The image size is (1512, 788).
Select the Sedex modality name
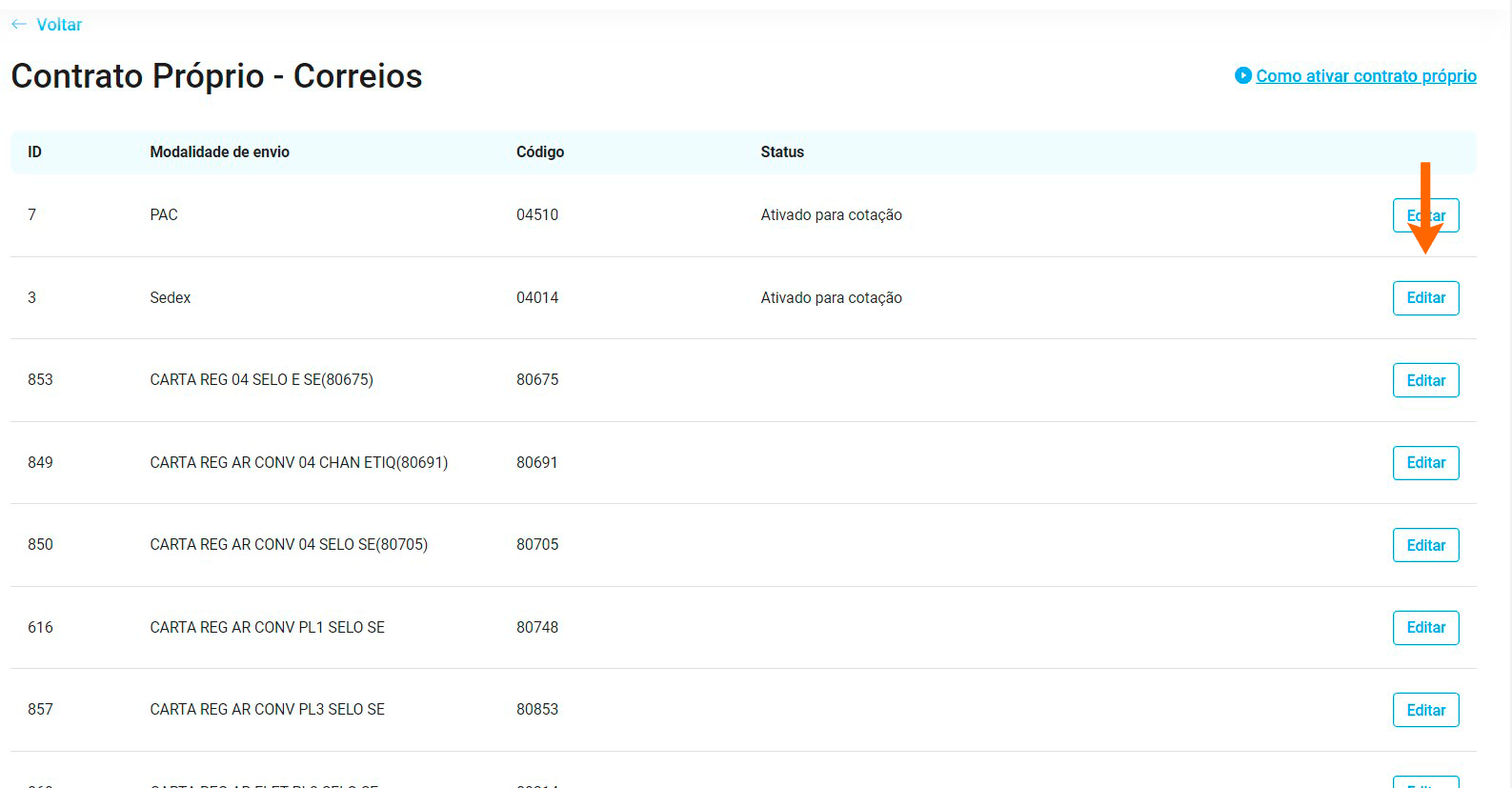[x=171, y=298]
